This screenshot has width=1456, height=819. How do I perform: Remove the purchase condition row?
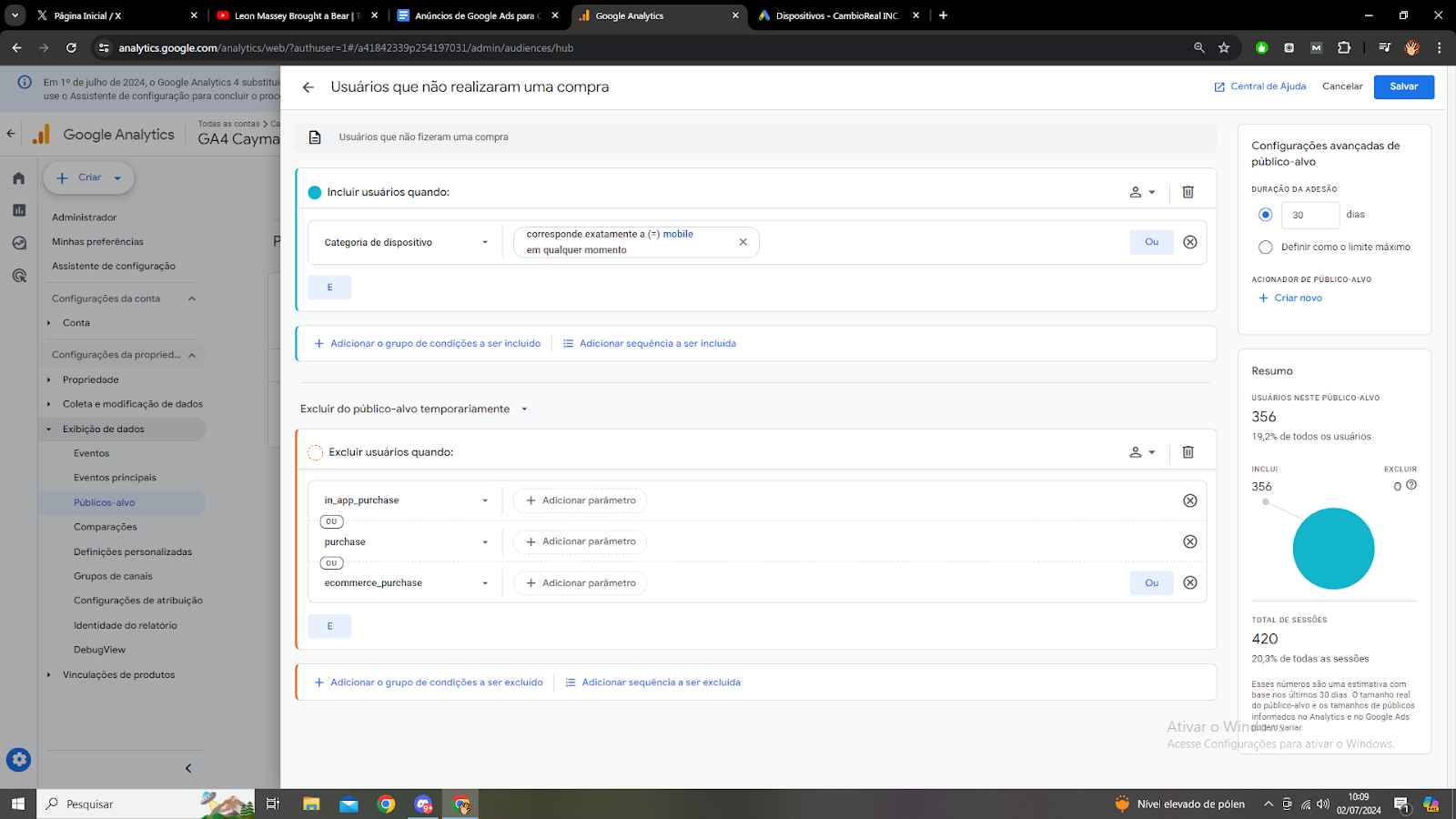click(1189, 541)
